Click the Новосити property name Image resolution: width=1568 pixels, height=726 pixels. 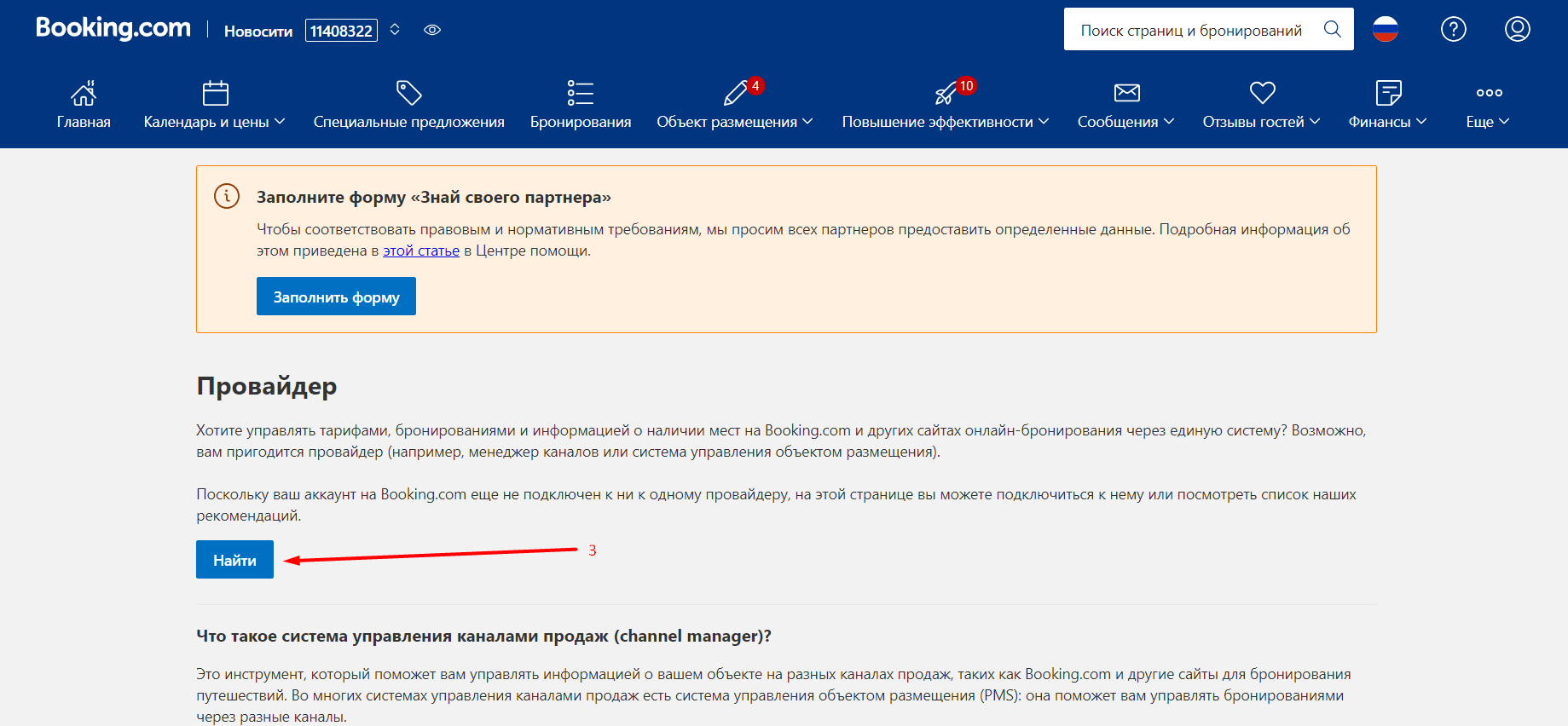[258, 31]
